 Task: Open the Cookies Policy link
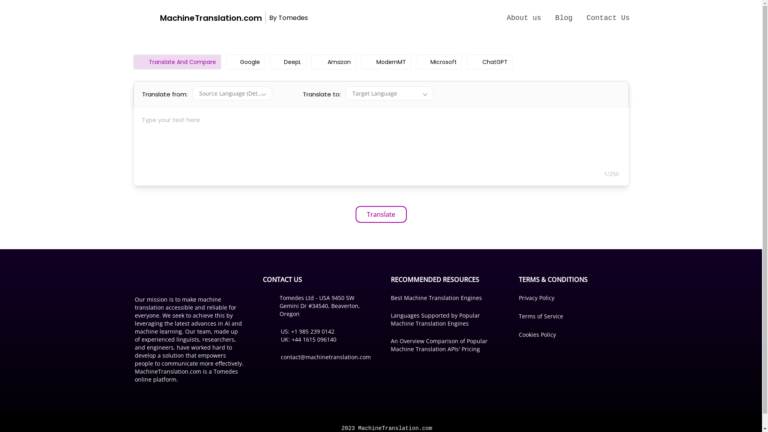click(x=537, y=335)
